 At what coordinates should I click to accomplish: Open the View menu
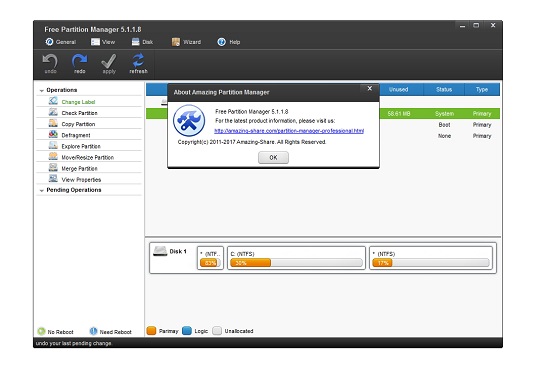[x=103, y=42]
